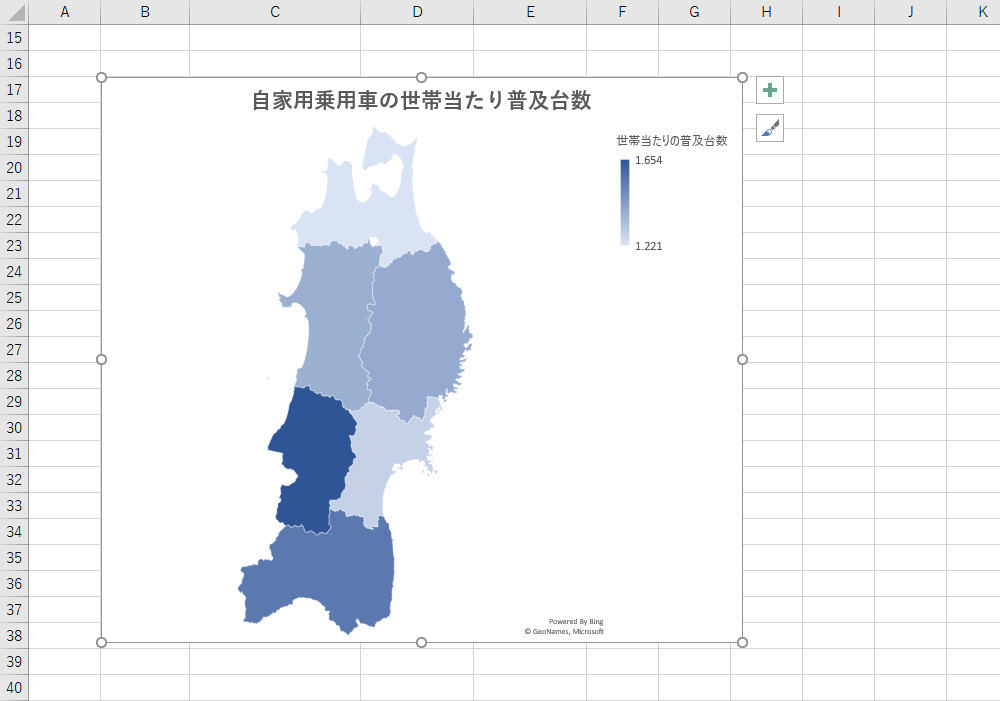Select row 16 header
The image size is (1000, 701).
14,64
